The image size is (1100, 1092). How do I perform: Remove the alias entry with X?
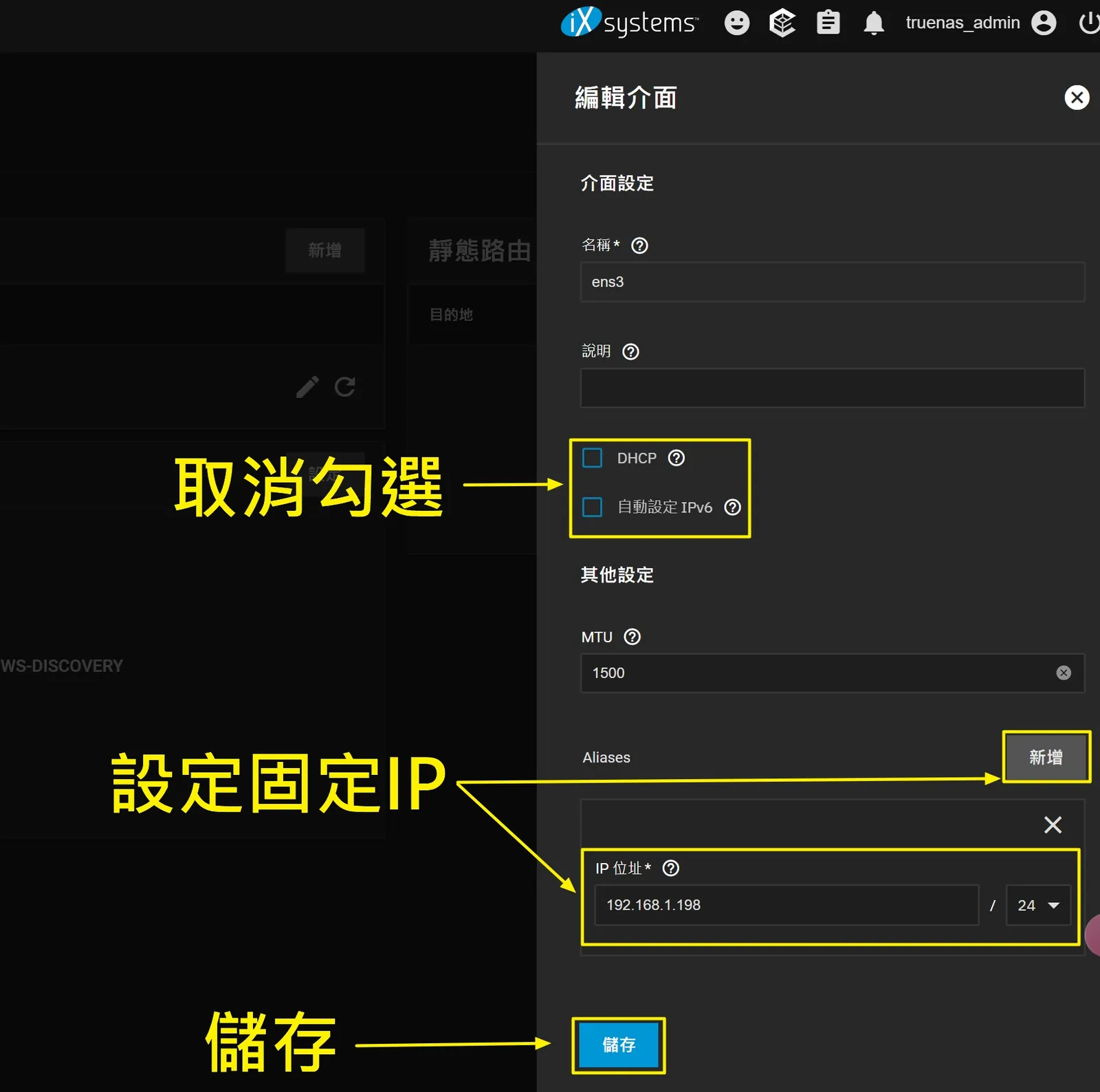[x=1053, y=825]
